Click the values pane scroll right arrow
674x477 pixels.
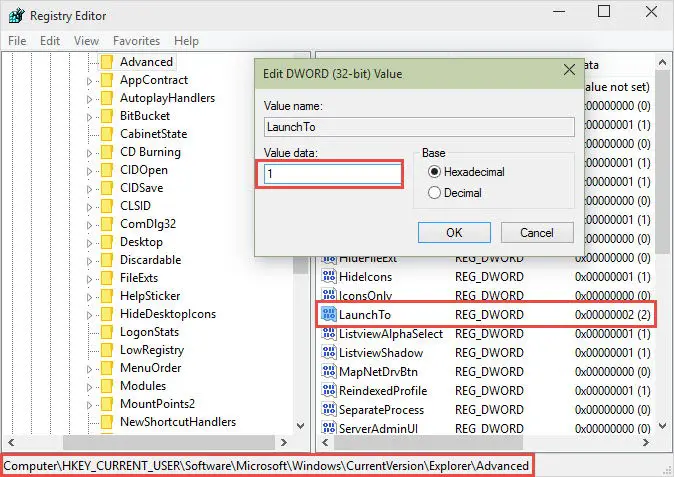click(x=646, y=442)
